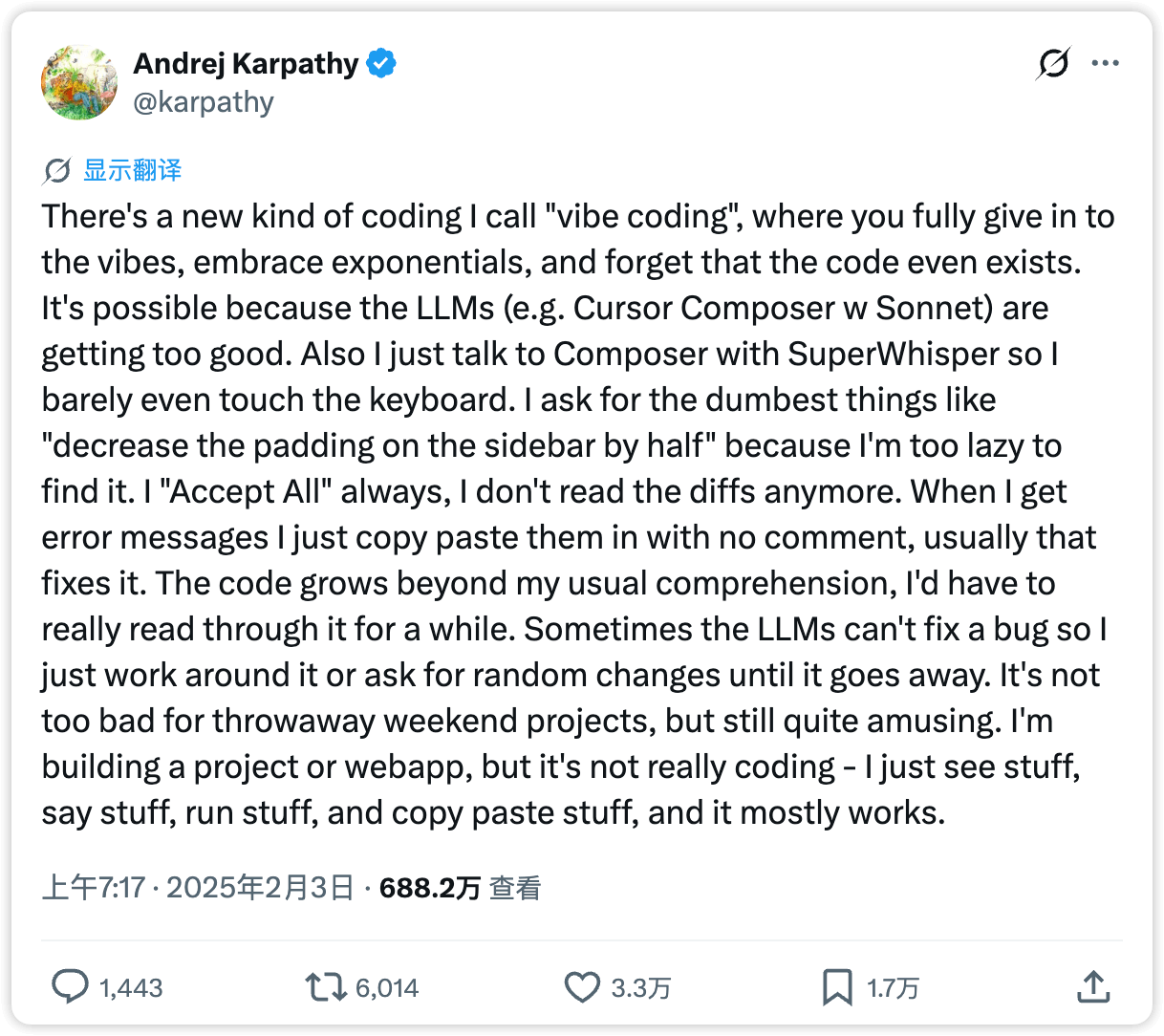This screenshot has height=1036, width=1164.
Task: Click the small translate icon beside 显示翻译
Action: (56, 171)
